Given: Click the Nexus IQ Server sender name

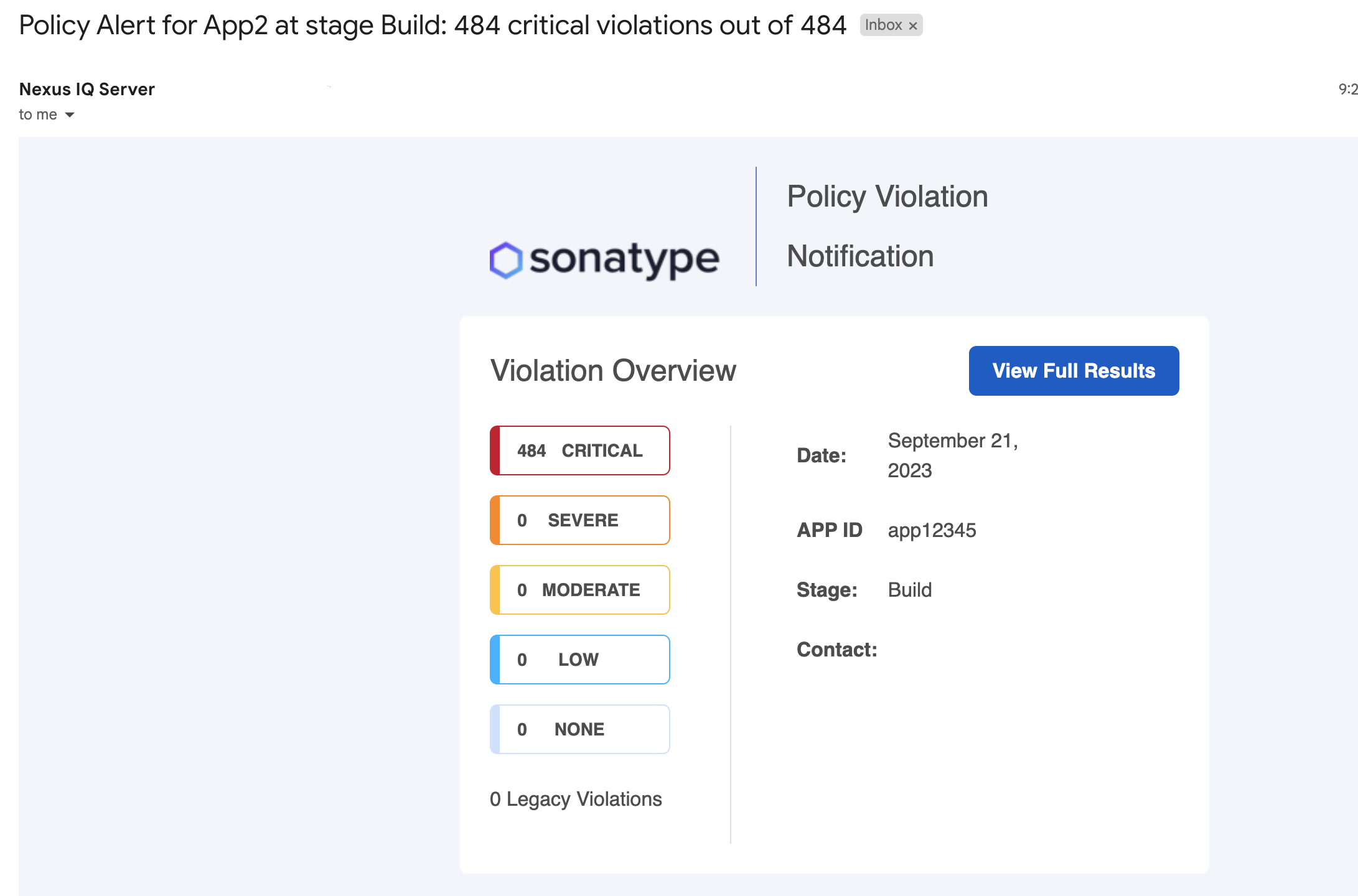Looking at the screenshot, I should point(87,89).
